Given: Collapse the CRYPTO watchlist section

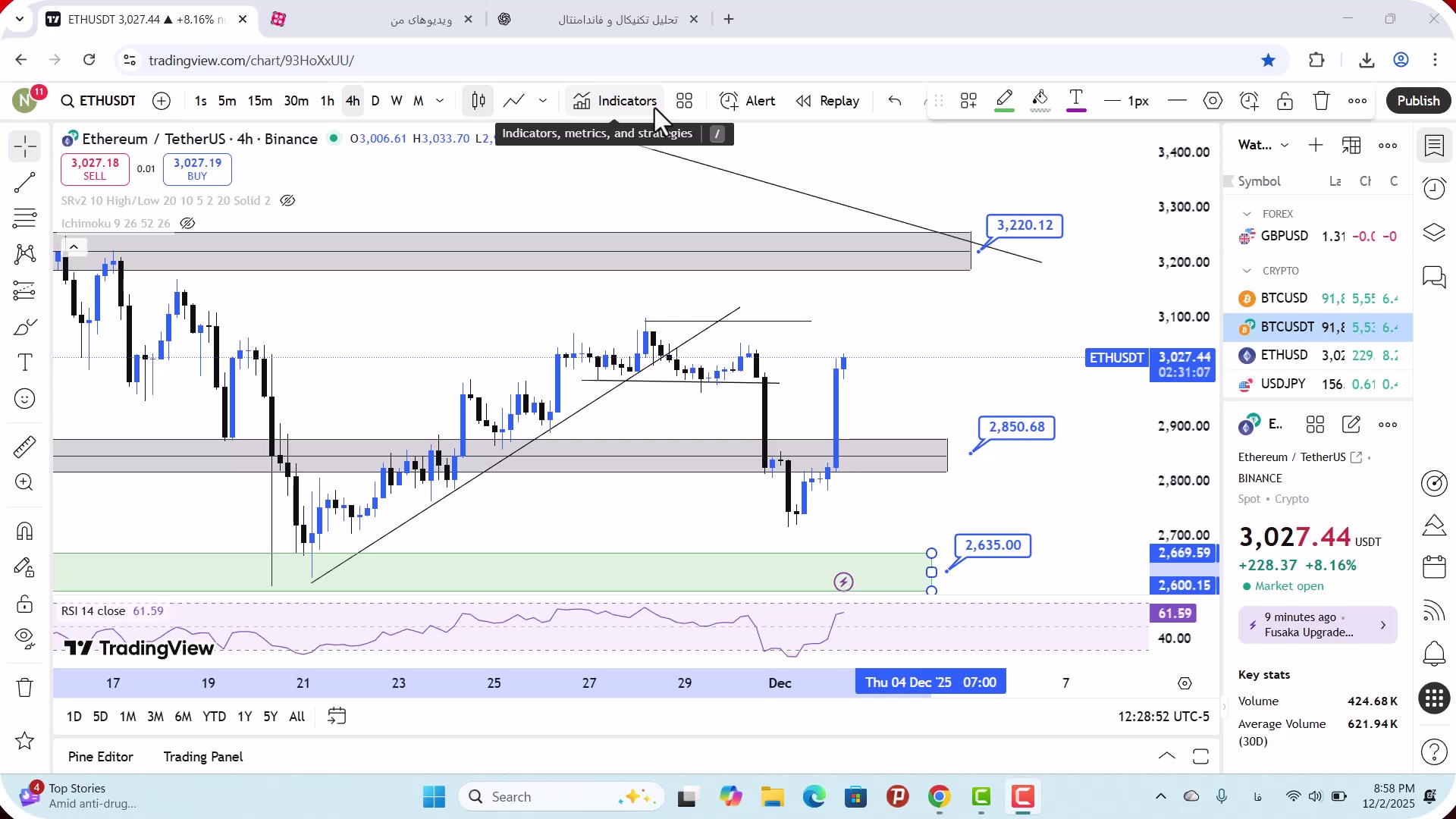Looking at the screenshot, I should (x=1247, y=271).
